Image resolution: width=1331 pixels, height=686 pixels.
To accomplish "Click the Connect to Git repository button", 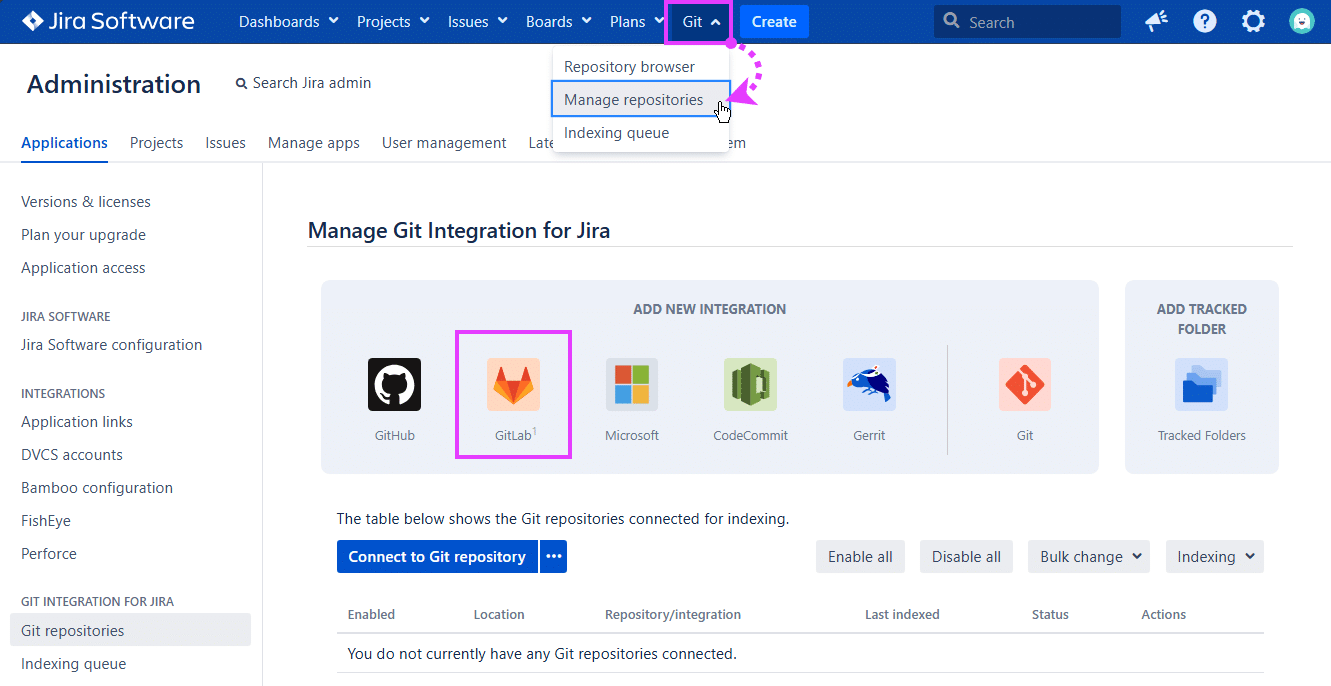I will click(437, 557).
